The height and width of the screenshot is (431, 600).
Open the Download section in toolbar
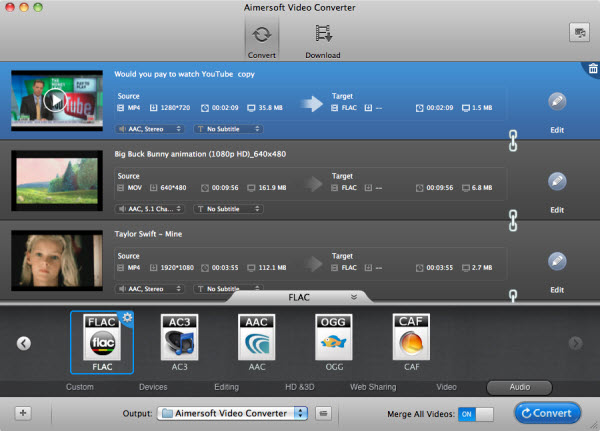pyautogui.click(x=323, y=41)
